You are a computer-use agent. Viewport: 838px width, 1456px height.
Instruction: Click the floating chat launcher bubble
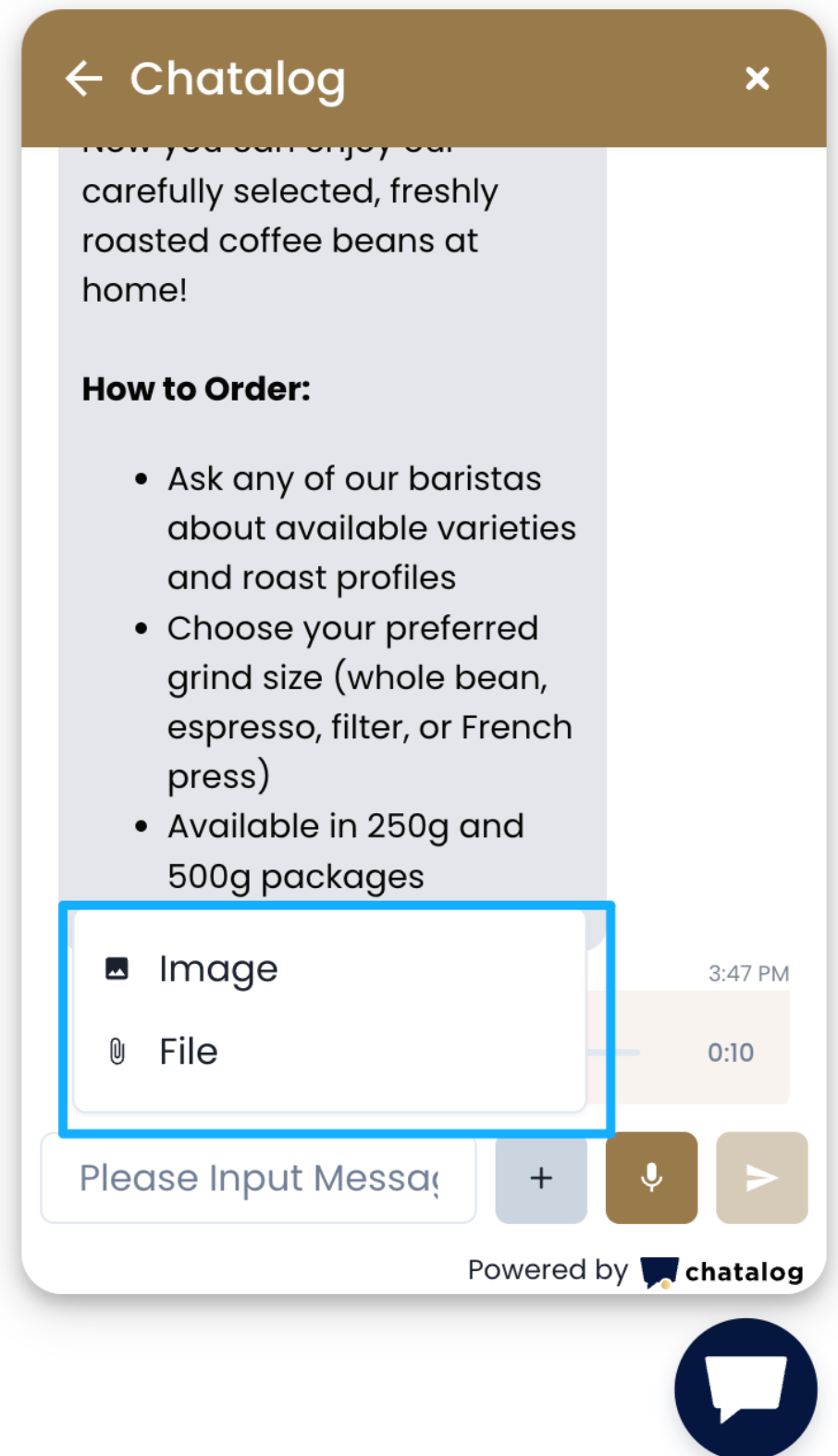[x=746, y=1388]
